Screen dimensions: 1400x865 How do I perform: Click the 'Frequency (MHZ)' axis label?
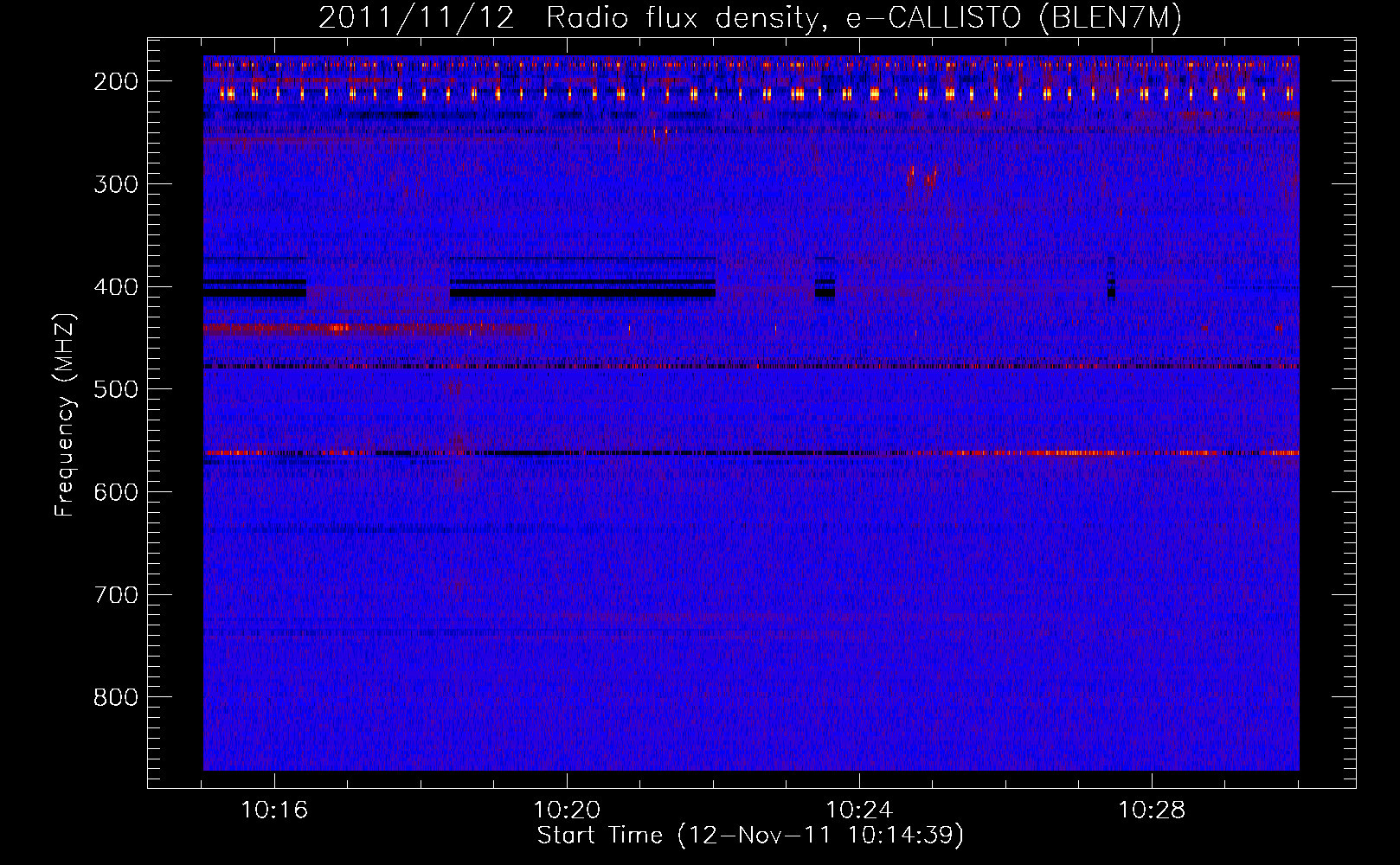pos(65,414)
